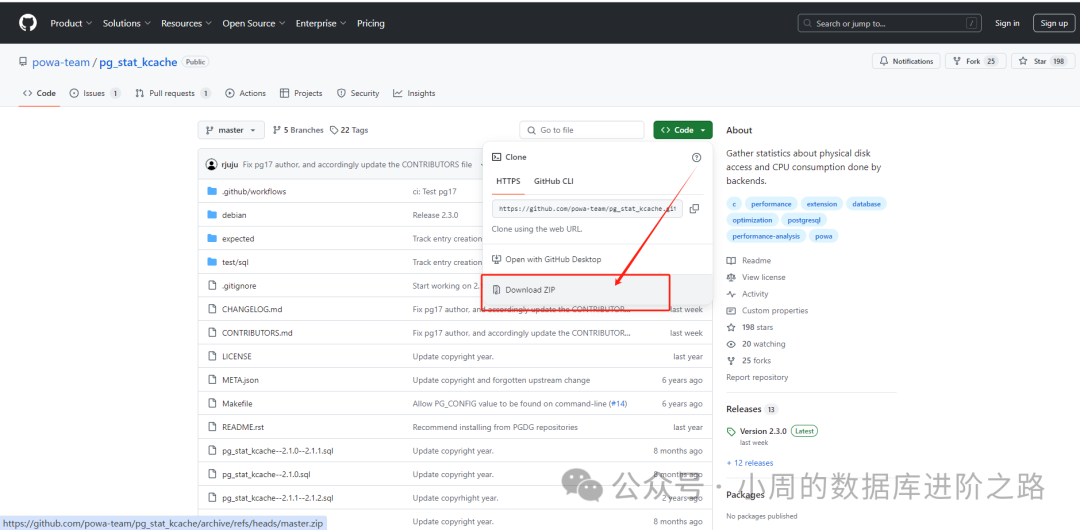The height and width of the screenshot is (530, 1080).
Task: Open the Projects tab
Action: tap(301, 93)
